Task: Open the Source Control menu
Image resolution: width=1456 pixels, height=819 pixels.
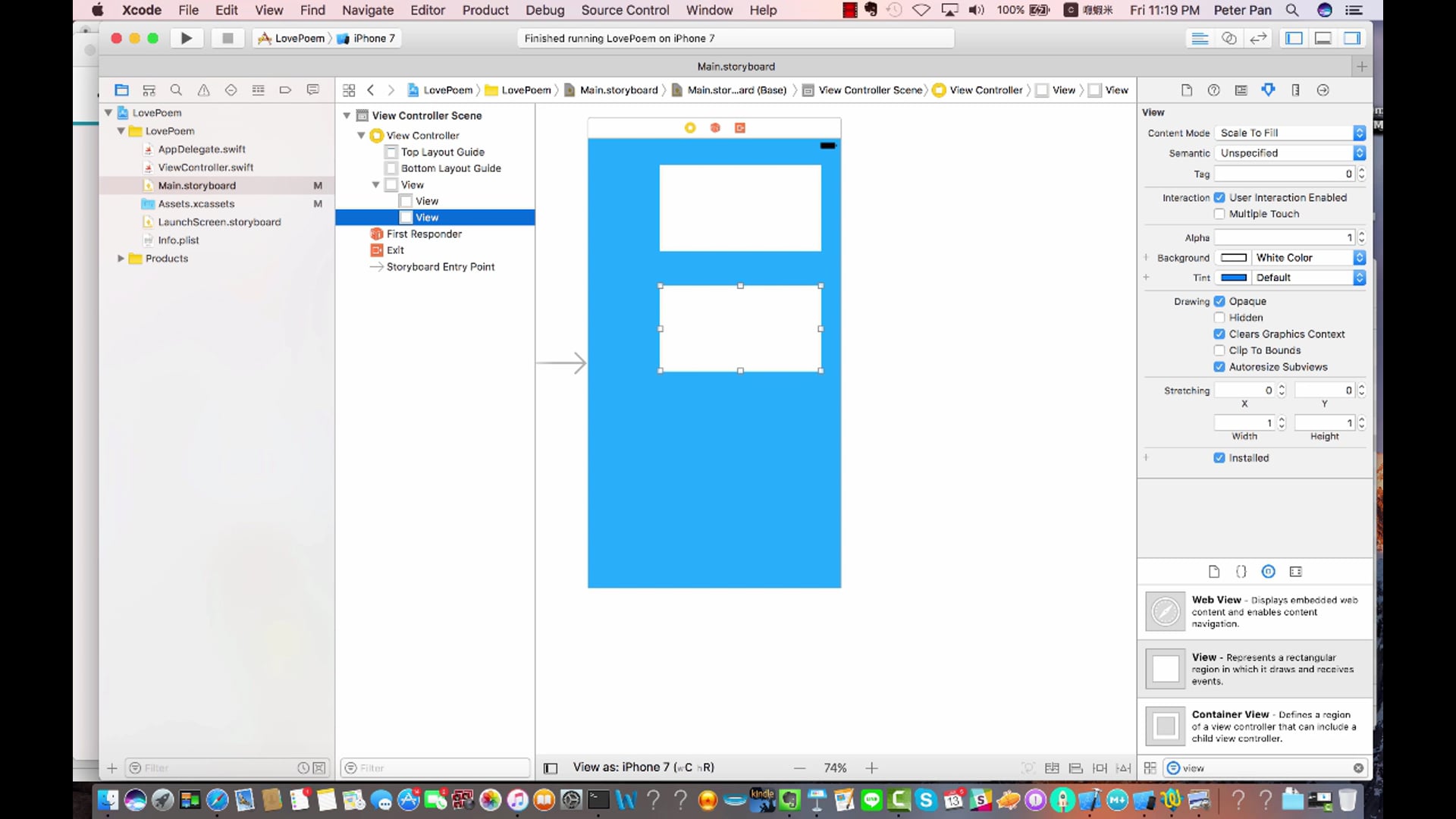Action: point(625,10)
